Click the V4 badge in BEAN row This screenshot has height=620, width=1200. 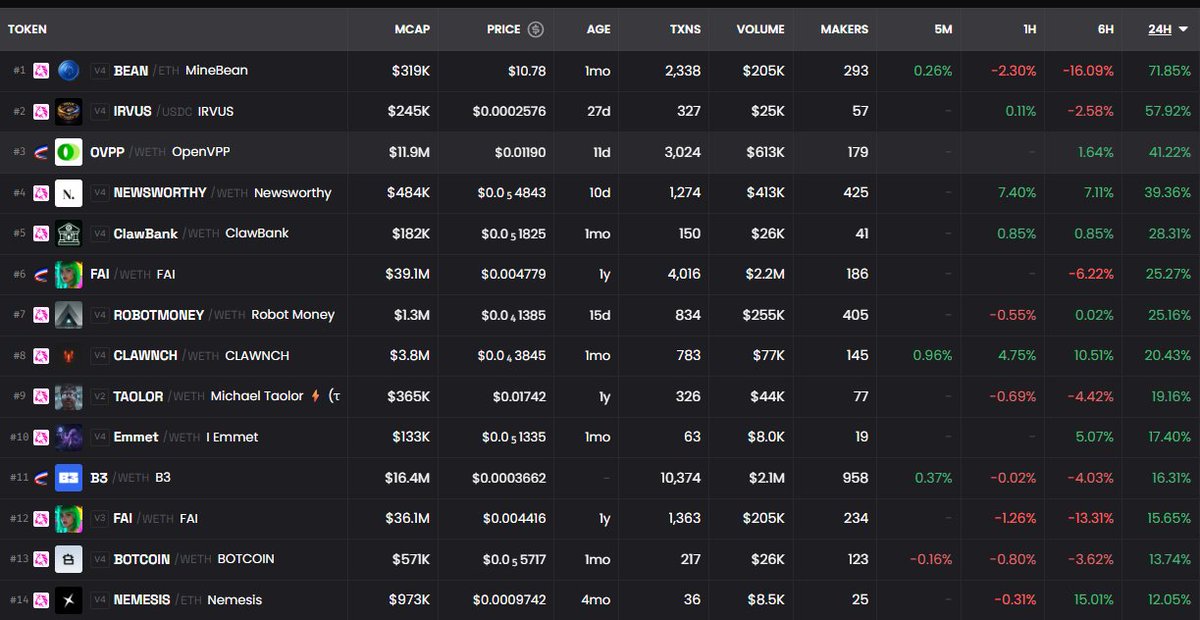coord(99,71)
